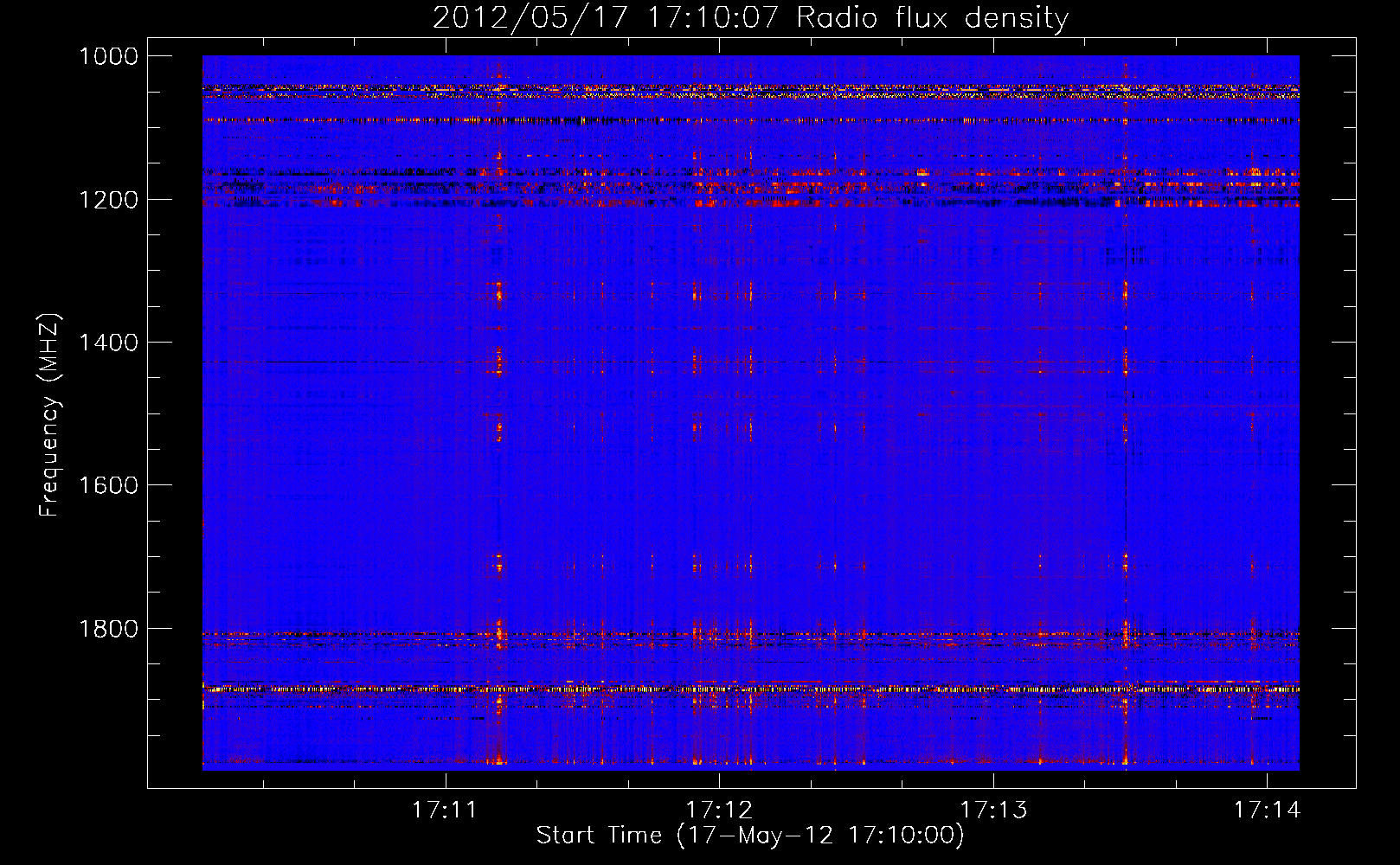This screenshot has width=1400, height=865.
Task: Click the 1800 frequency tick label
Action: point(108,629)
